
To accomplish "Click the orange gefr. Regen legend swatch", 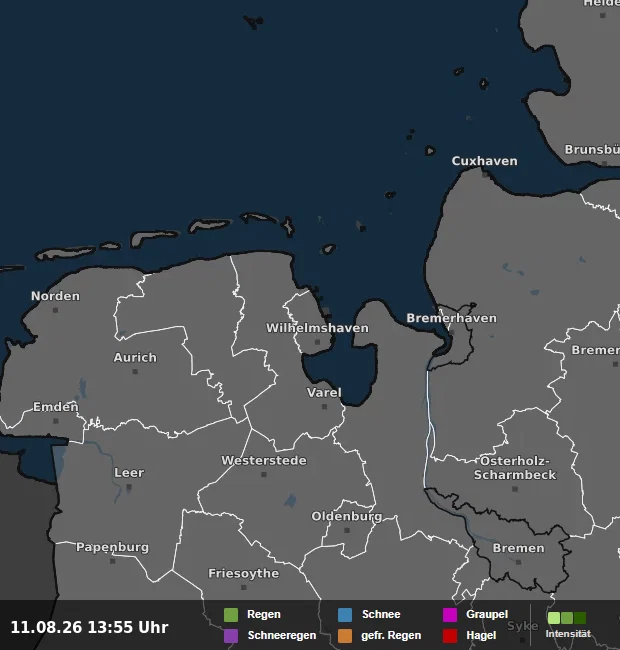I will 345,636.
